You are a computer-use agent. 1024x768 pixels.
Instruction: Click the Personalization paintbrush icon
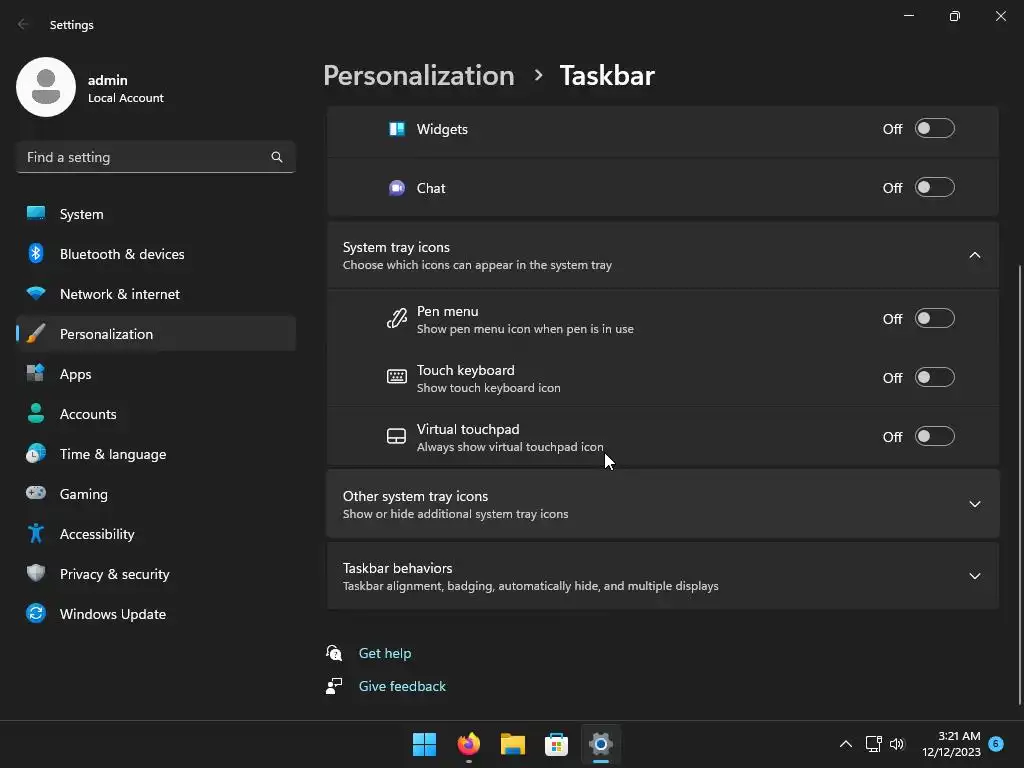pos(36,334)
